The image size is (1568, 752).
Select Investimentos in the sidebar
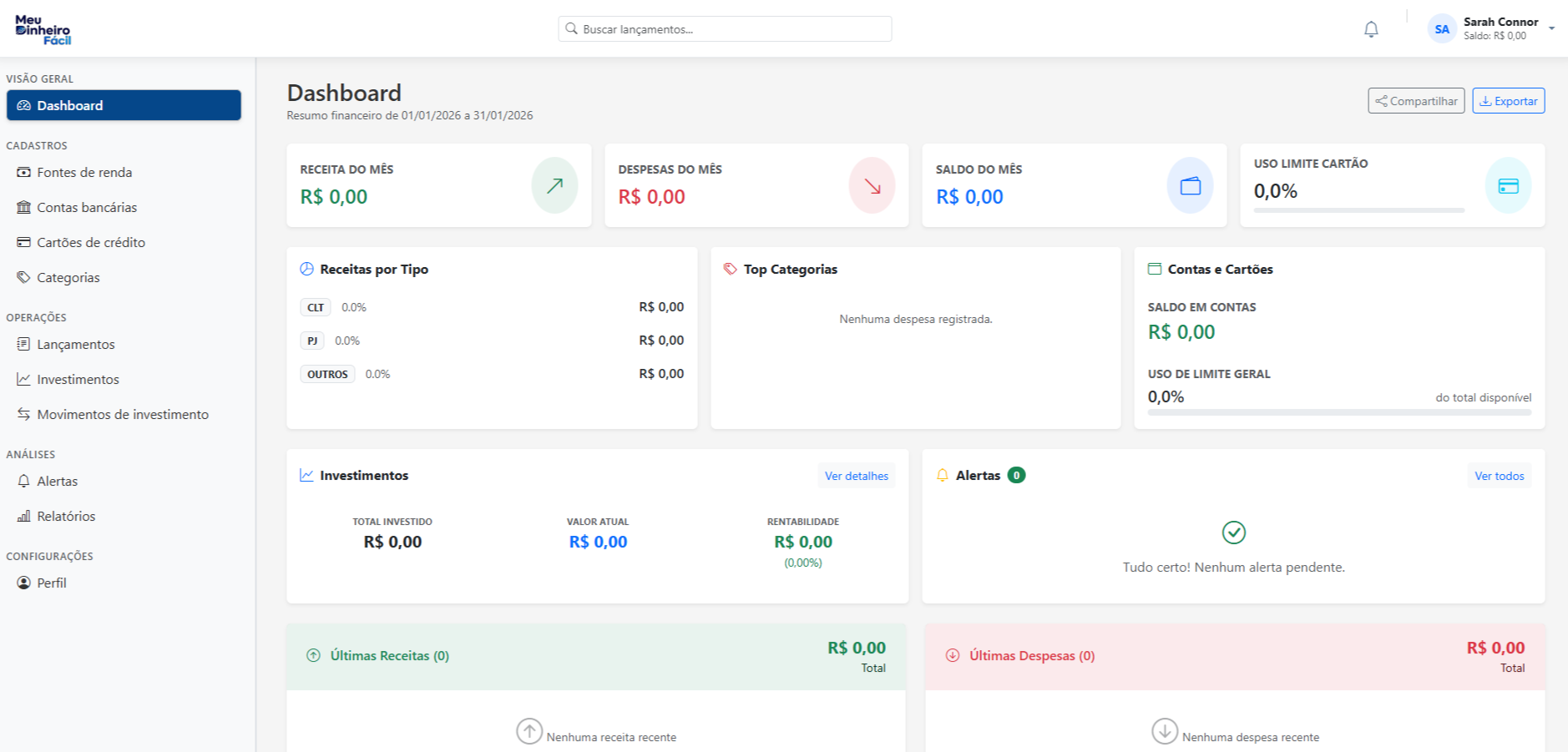78,379
